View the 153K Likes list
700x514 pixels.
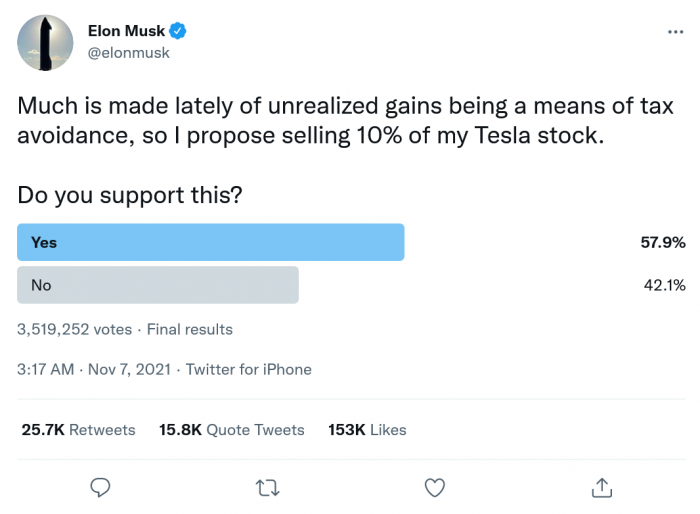coord(367,429)
